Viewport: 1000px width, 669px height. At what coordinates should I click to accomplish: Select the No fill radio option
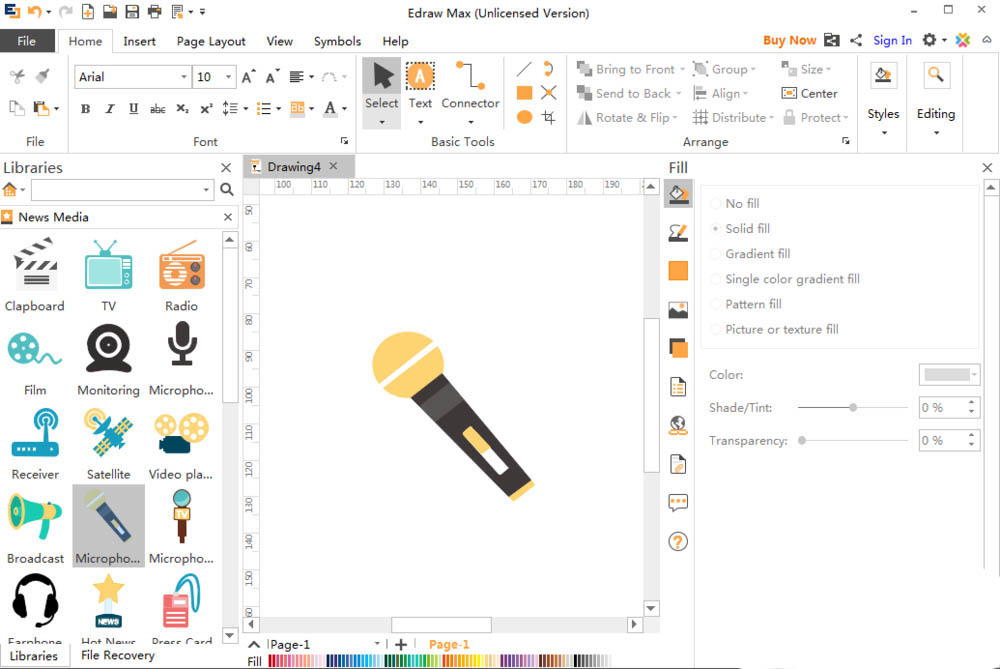pos(716,204)
